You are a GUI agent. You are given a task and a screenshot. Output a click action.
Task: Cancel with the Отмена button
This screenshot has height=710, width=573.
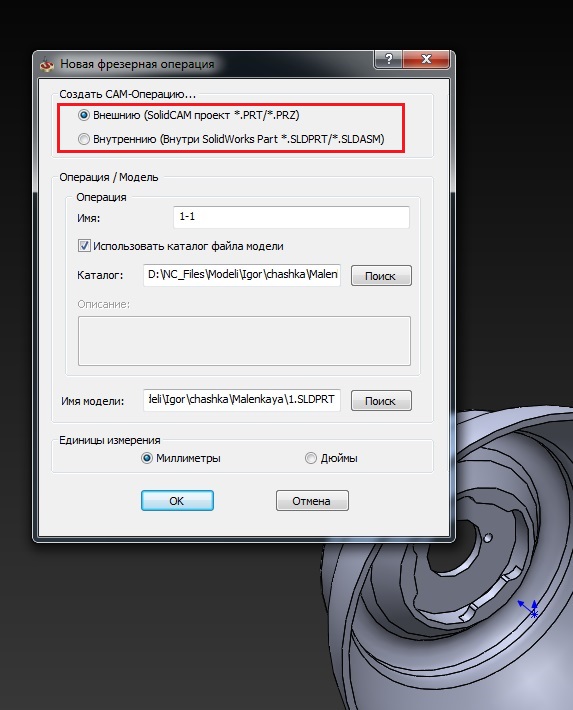pos(312,501)
